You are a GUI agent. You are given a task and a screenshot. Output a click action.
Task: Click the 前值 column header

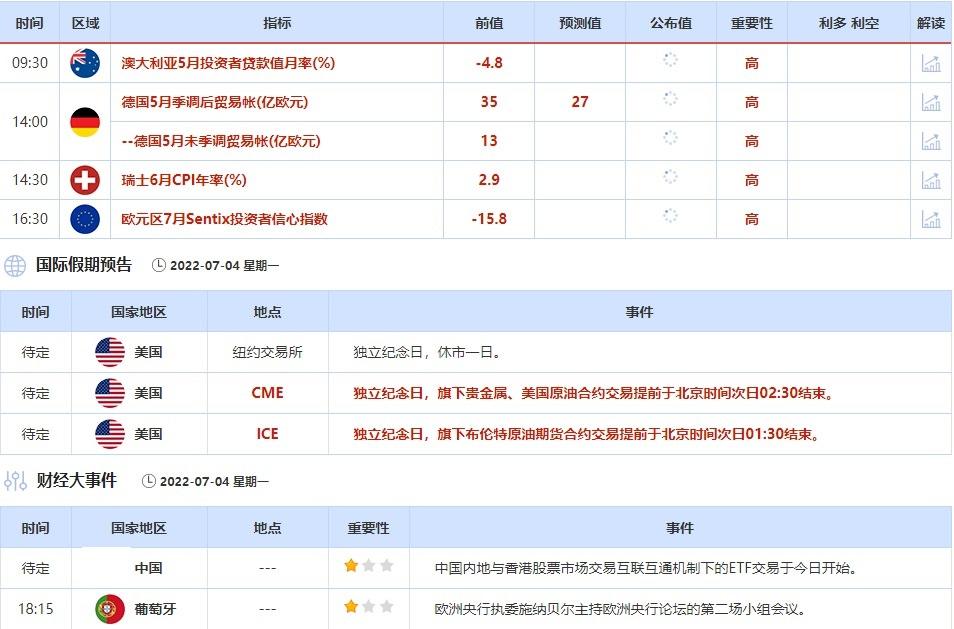point(489,23)
